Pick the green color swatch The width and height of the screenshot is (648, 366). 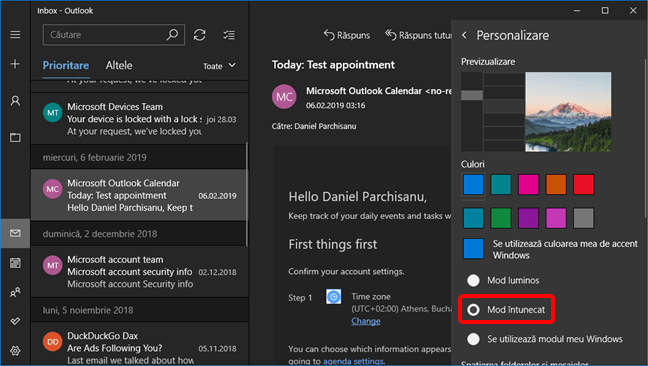tap(501, 218)
